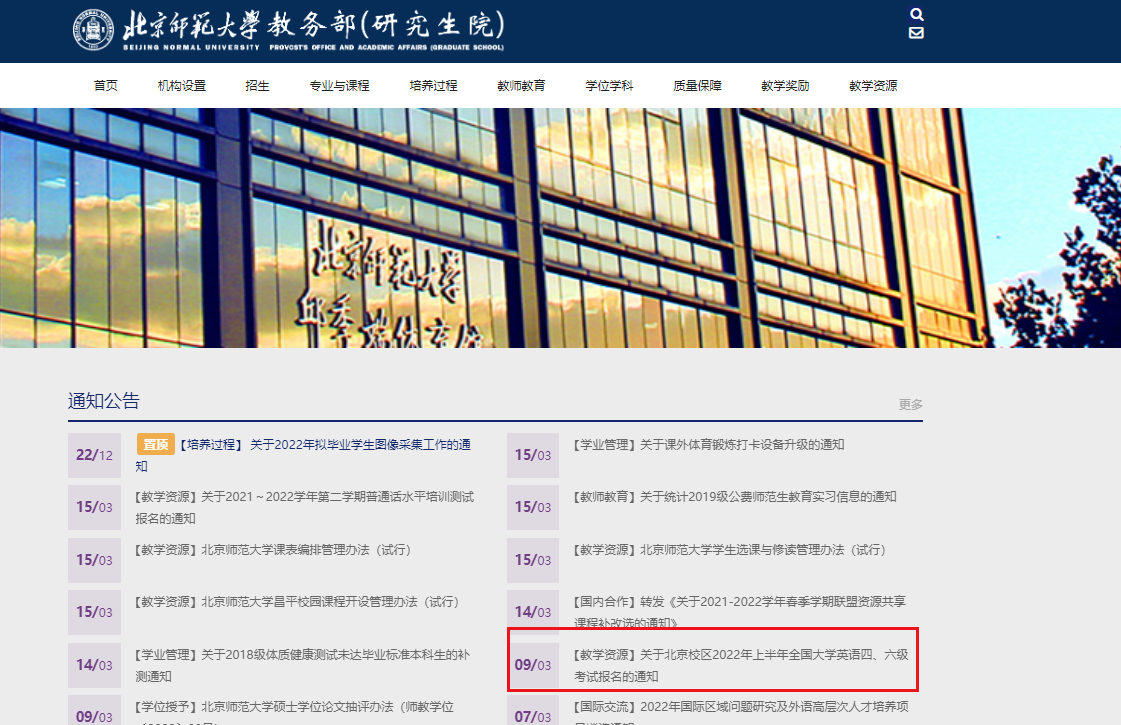The image size is (1121, 725).
Task: Open 硕士学位论文抽评办法 notice
Action: (x=295, y=714)
